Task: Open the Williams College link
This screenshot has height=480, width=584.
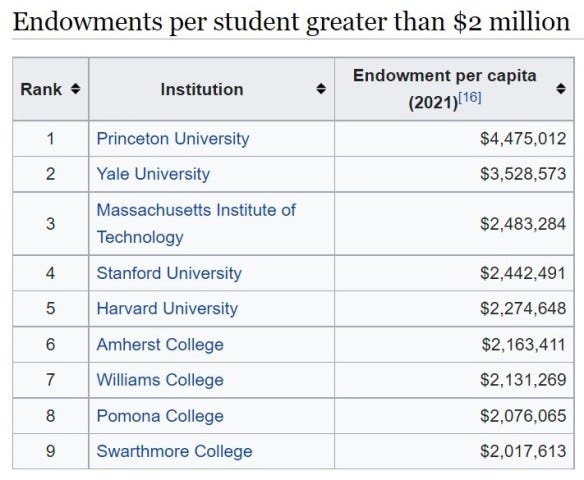Action: click(x=160, y=380)
